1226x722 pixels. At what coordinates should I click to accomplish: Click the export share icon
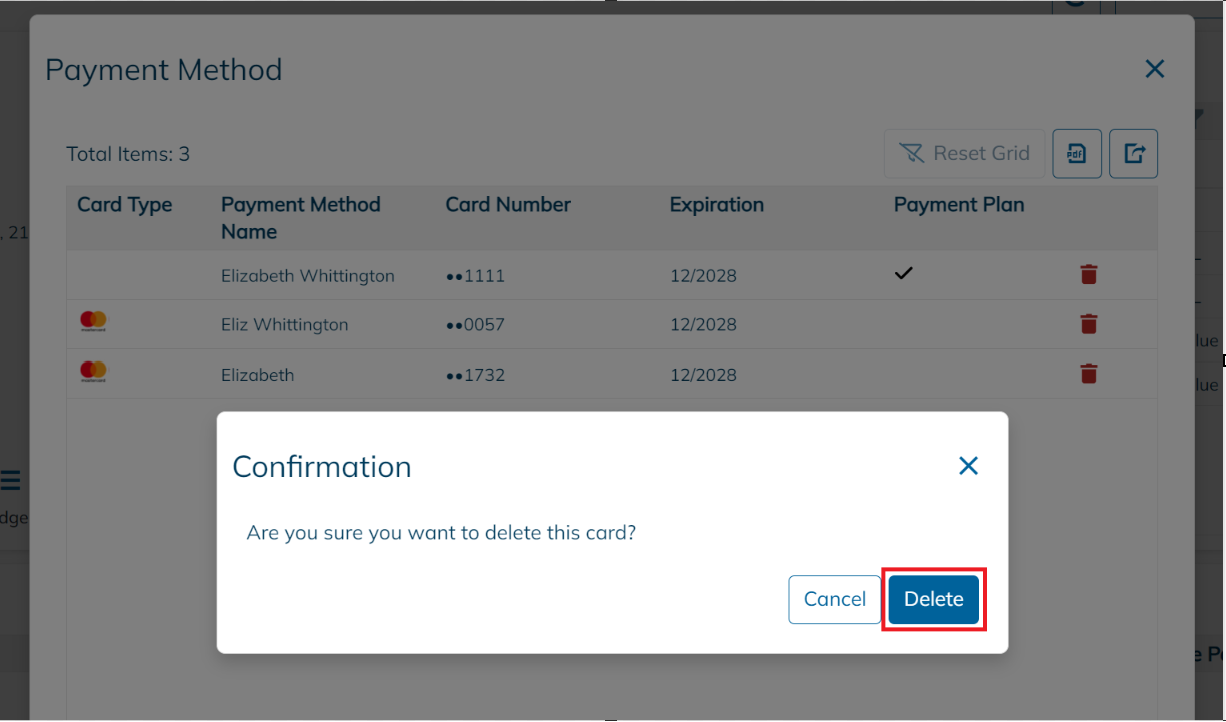coord(1133,154)
